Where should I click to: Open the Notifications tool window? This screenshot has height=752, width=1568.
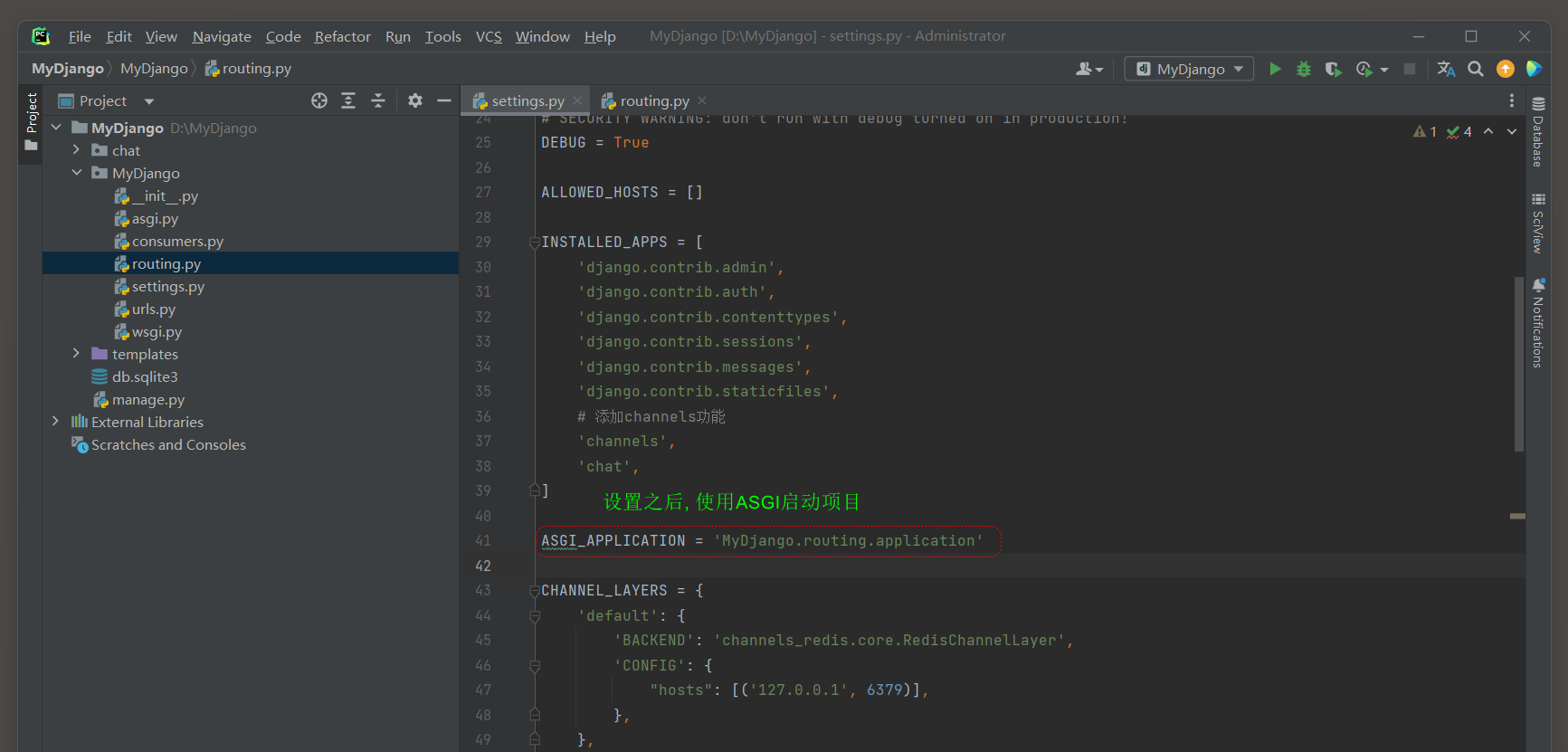tap(1537, 323)
